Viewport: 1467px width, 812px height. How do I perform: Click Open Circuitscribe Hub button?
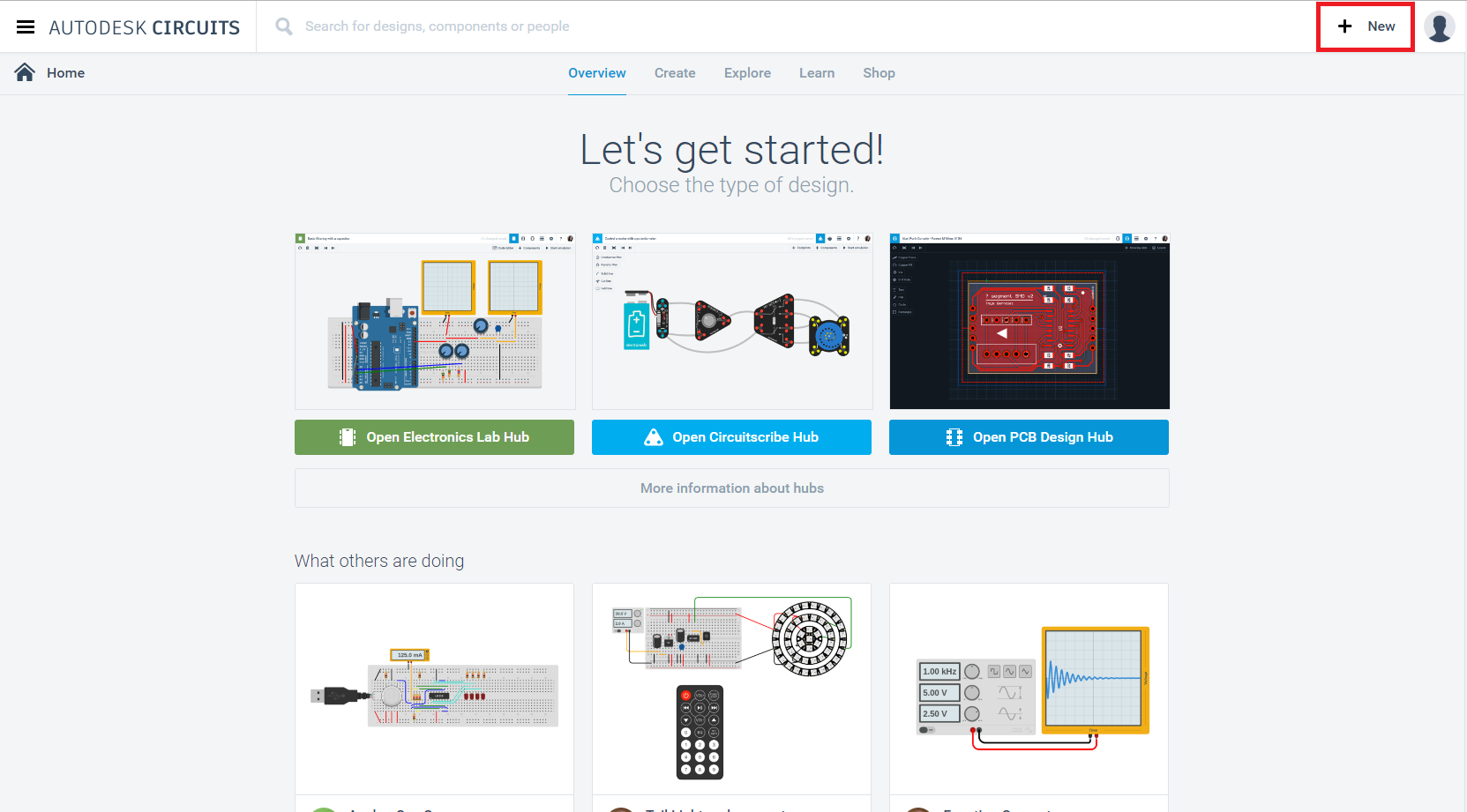(731, 437)
